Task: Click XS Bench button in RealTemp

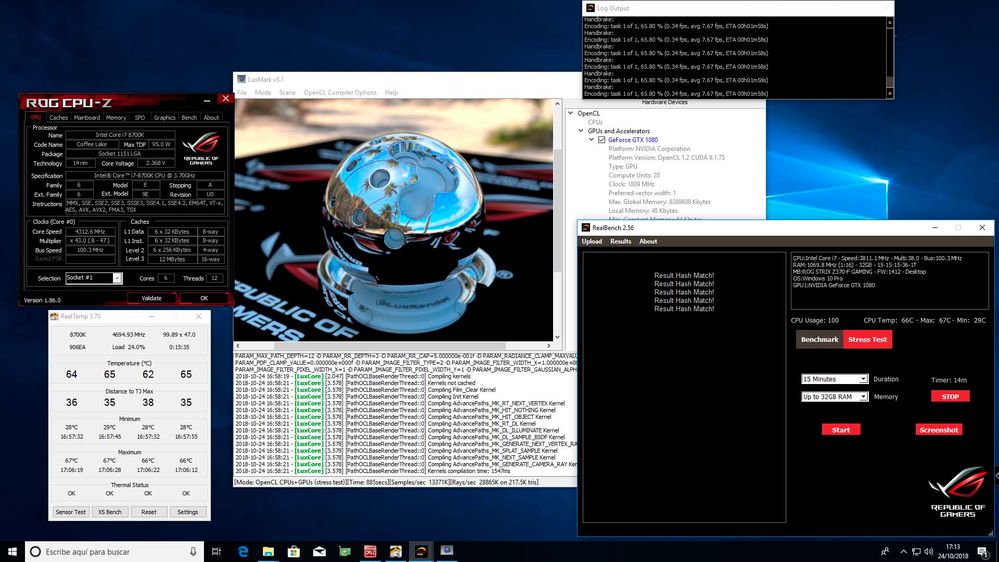Action: click(x=110, y=512)
